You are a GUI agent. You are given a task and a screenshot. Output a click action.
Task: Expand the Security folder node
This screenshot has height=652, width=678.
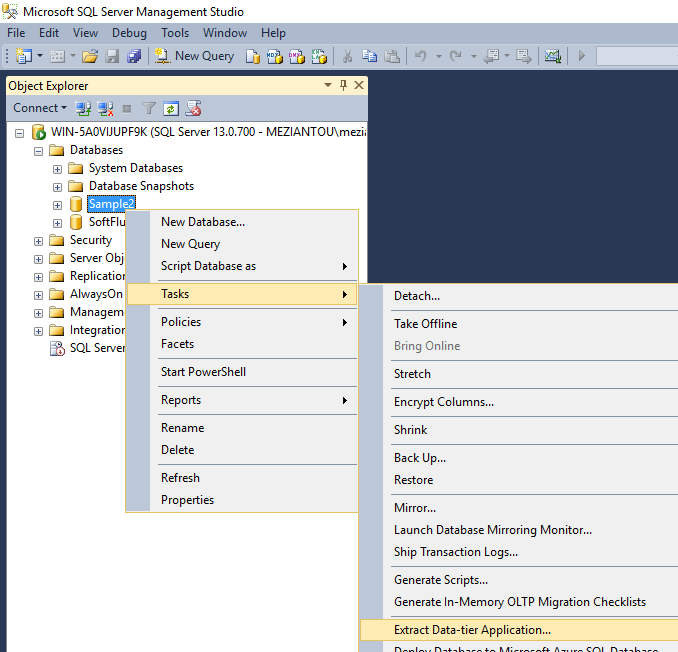coord(39,240)
